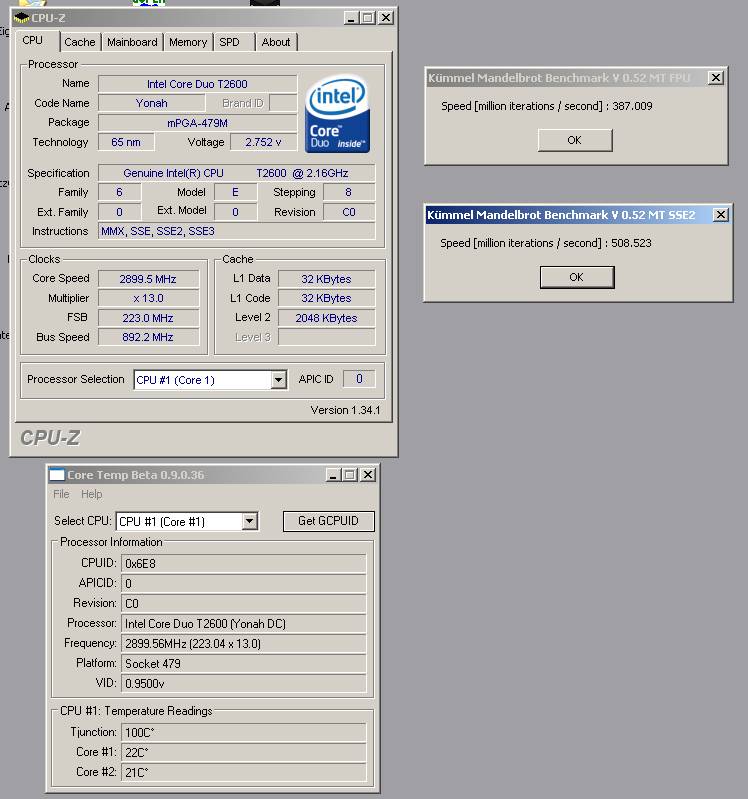Click the Frequency field 2899.56MHz in Core Temp
748x799 pixels.
coord(244,644)
